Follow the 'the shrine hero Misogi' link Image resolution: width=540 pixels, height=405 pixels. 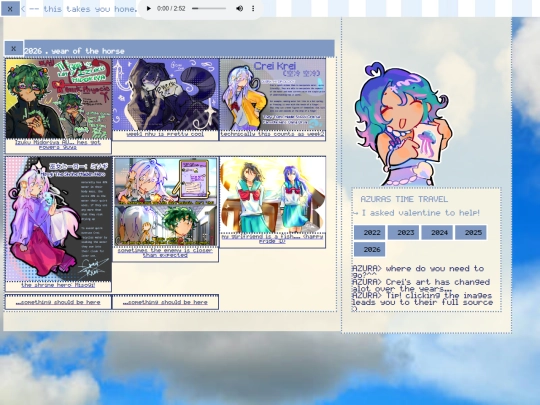pos(58,285)
